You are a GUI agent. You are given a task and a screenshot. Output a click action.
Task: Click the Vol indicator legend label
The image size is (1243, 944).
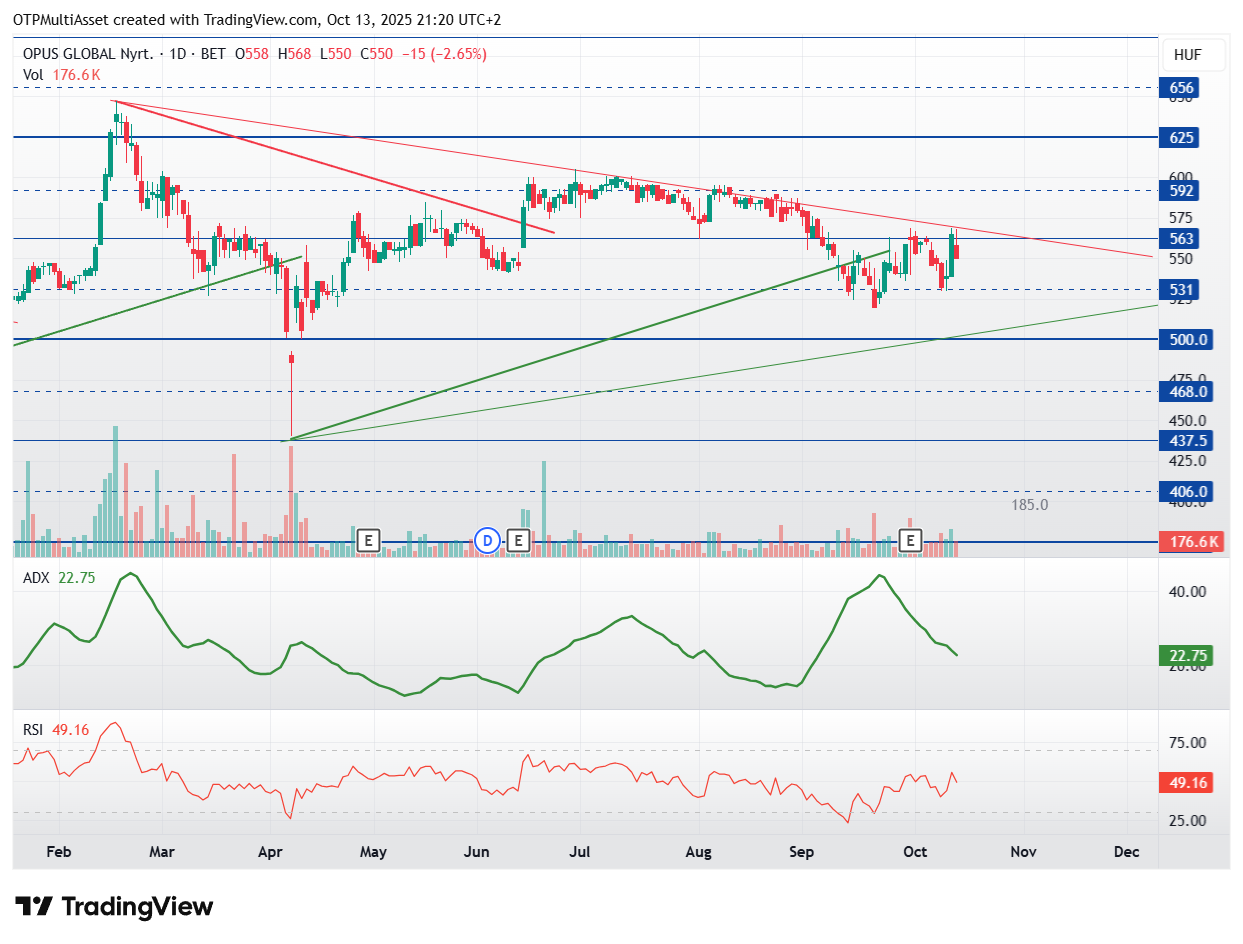pyautogui.click(x=33, y=74)
